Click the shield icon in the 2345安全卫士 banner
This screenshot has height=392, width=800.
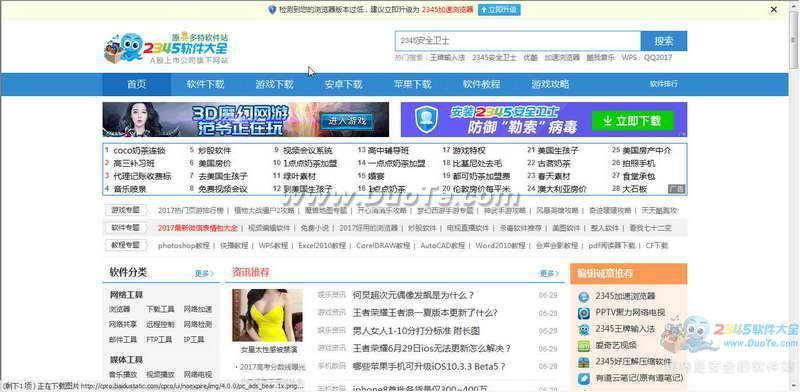point(426,120)
